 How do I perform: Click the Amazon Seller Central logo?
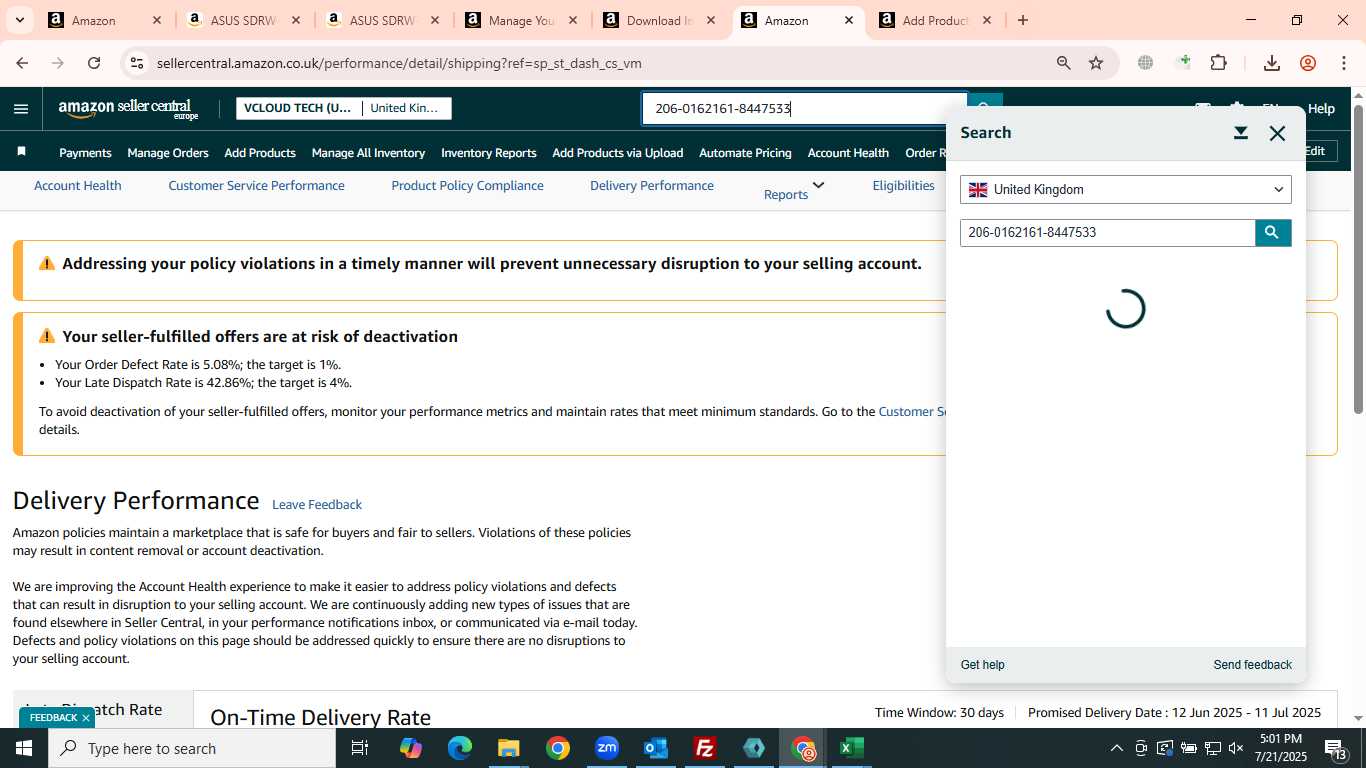click(129, 109)
